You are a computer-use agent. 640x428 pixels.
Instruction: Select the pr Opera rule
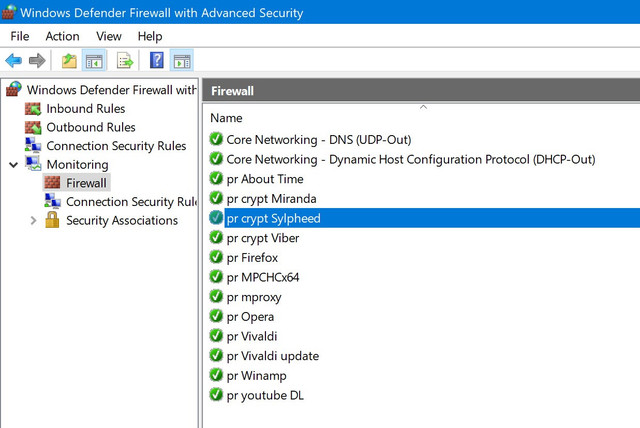point(250,317)
